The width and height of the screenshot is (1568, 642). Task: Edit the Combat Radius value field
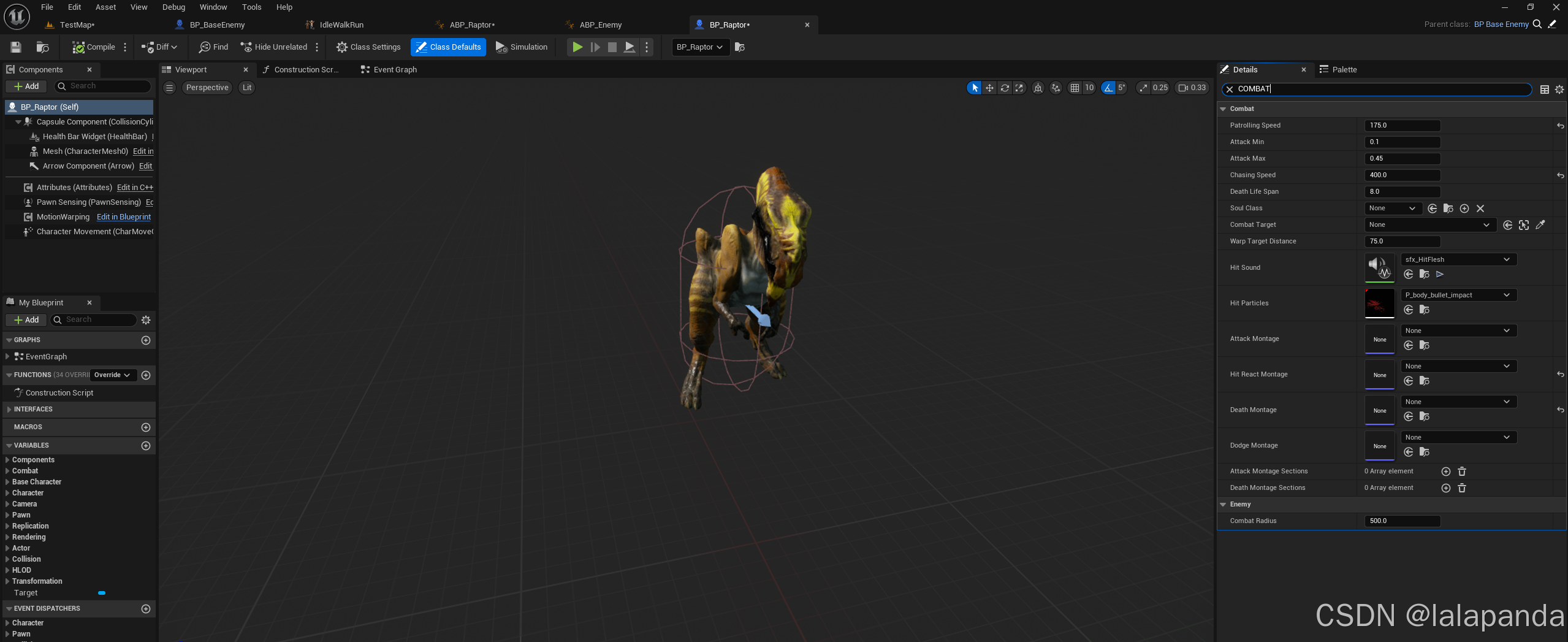[x=1402, y=521]
